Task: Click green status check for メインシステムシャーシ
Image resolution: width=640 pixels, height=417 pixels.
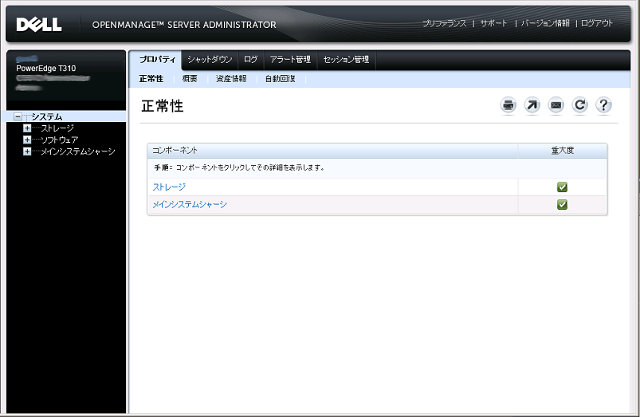Action: (x=562, y=204)
